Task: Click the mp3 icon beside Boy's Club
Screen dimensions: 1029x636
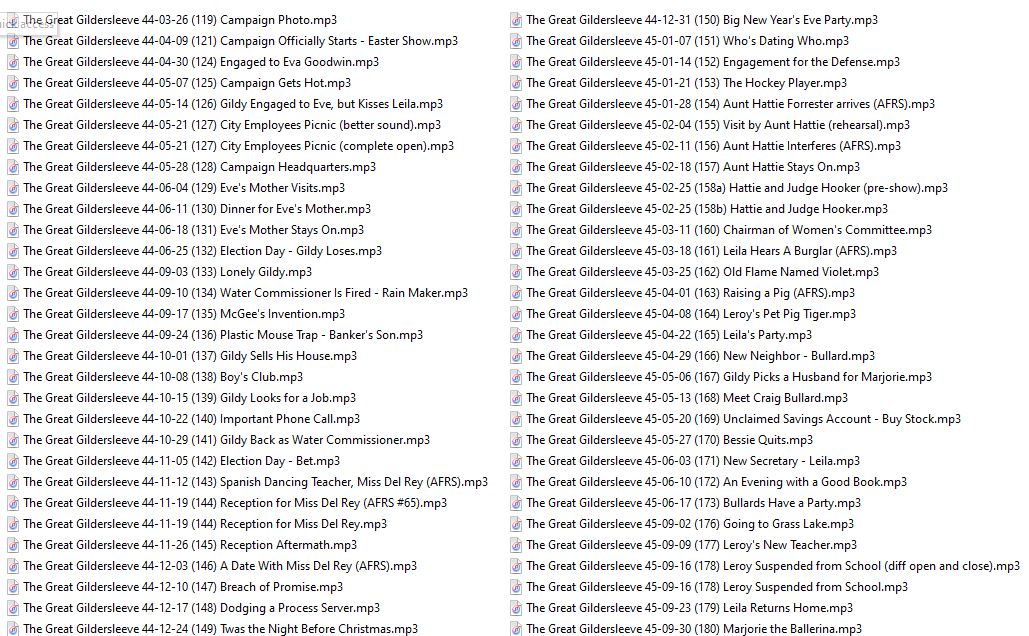Action: pyautogui.click(x=13, y=377)
